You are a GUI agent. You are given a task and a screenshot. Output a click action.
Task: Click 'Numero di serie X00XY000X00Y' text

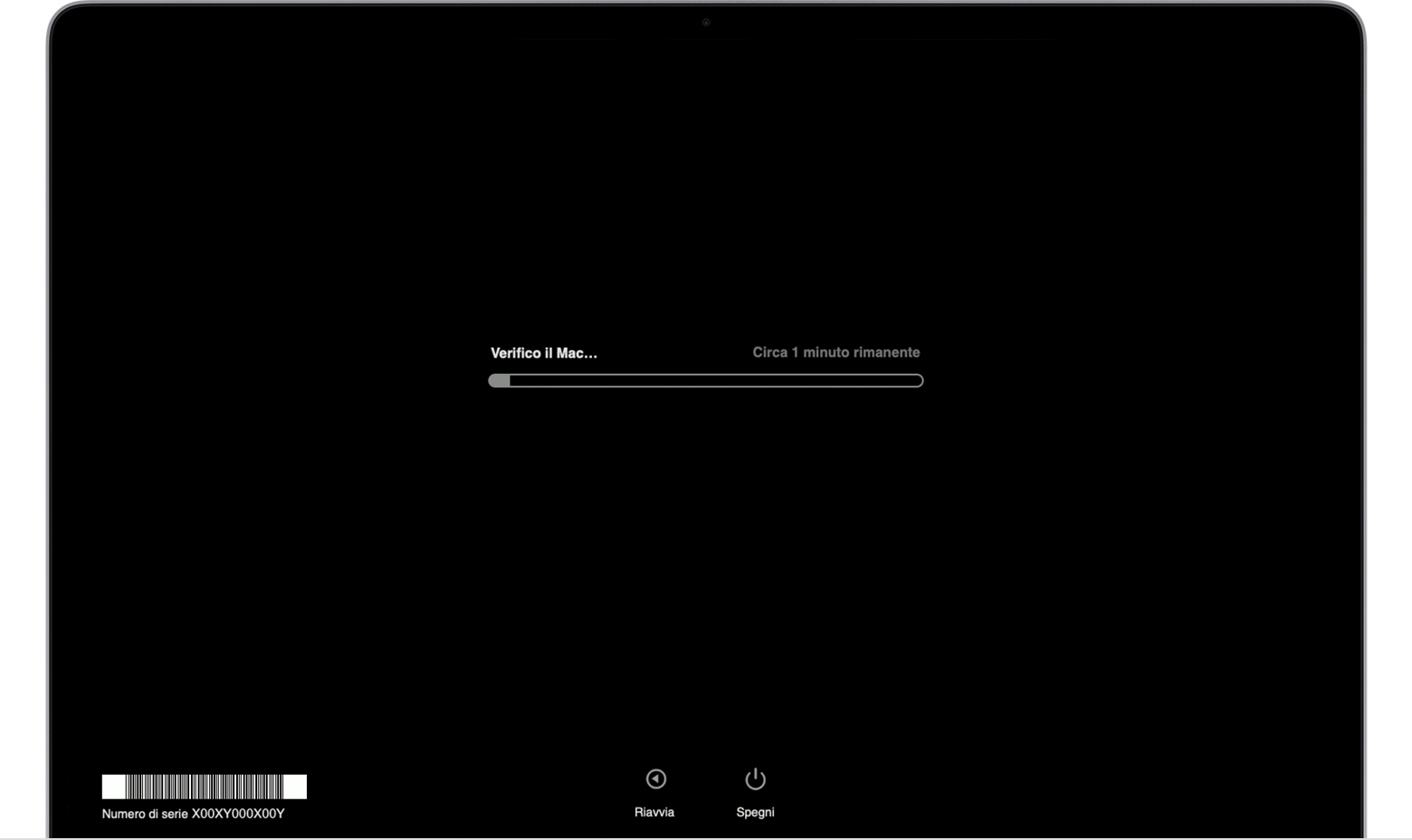(194, 814)
